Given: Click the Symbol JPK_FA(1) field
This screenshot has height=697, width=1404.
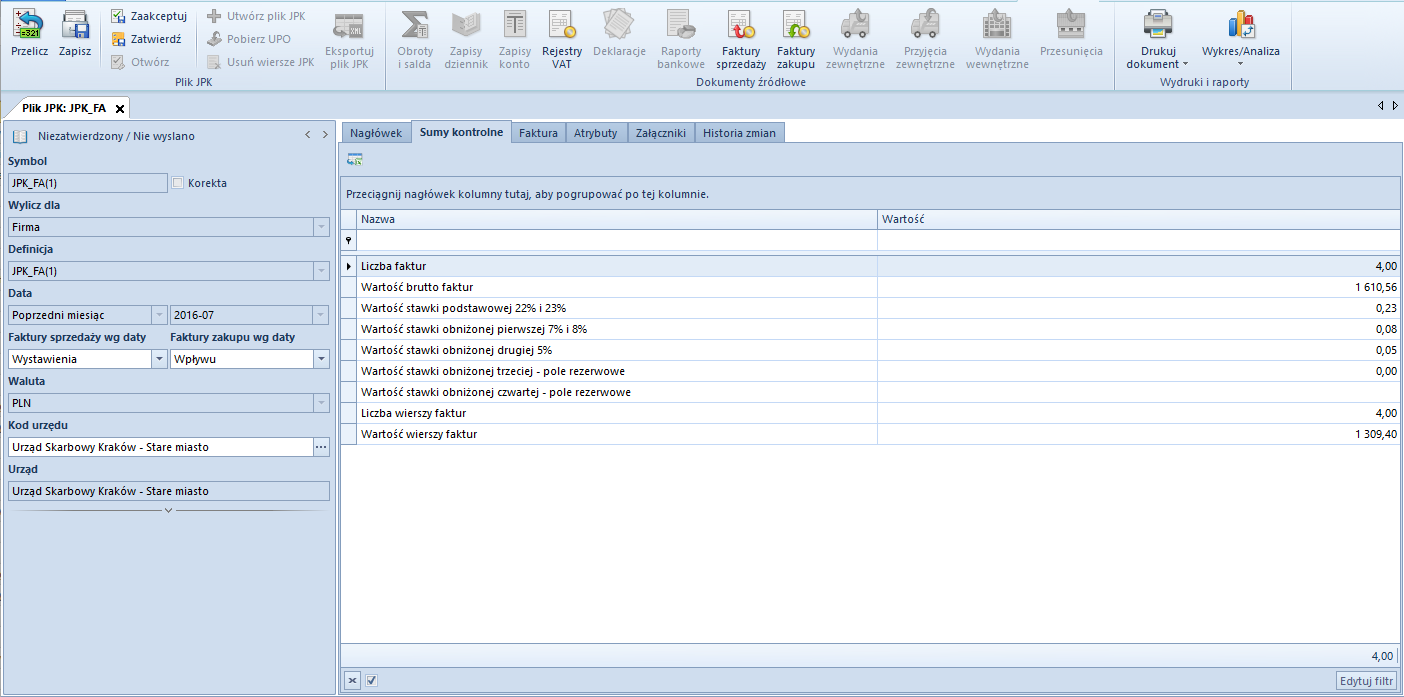Looking at the screenshot, I should click(x=87, y=183).
